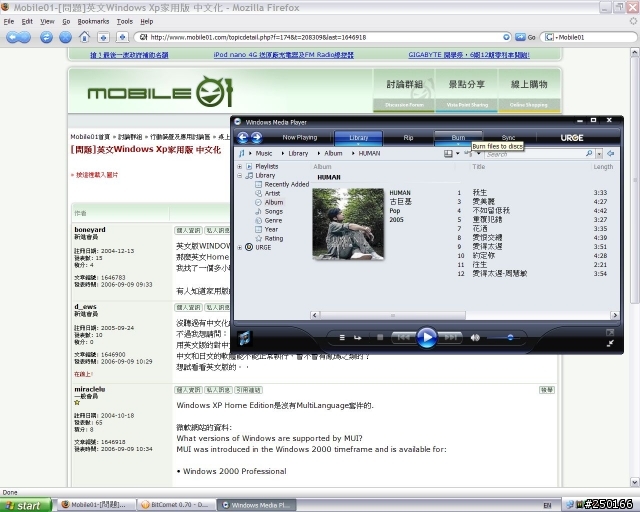
Task: Click Firefox Stop button
Action: pyautogui.click(x=65, y=37)
